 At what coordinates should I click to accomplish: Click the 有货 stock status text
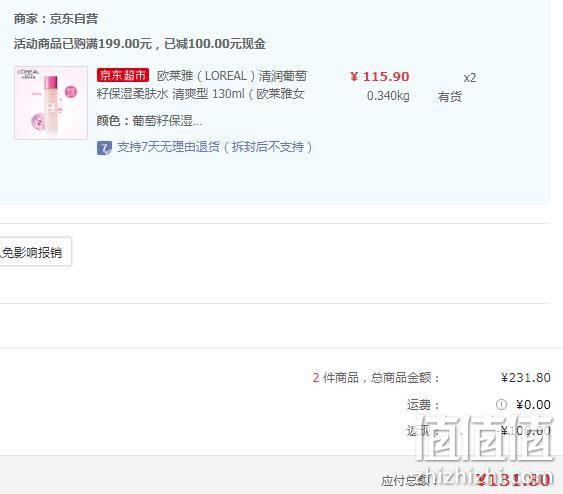(x=450, y=97)
